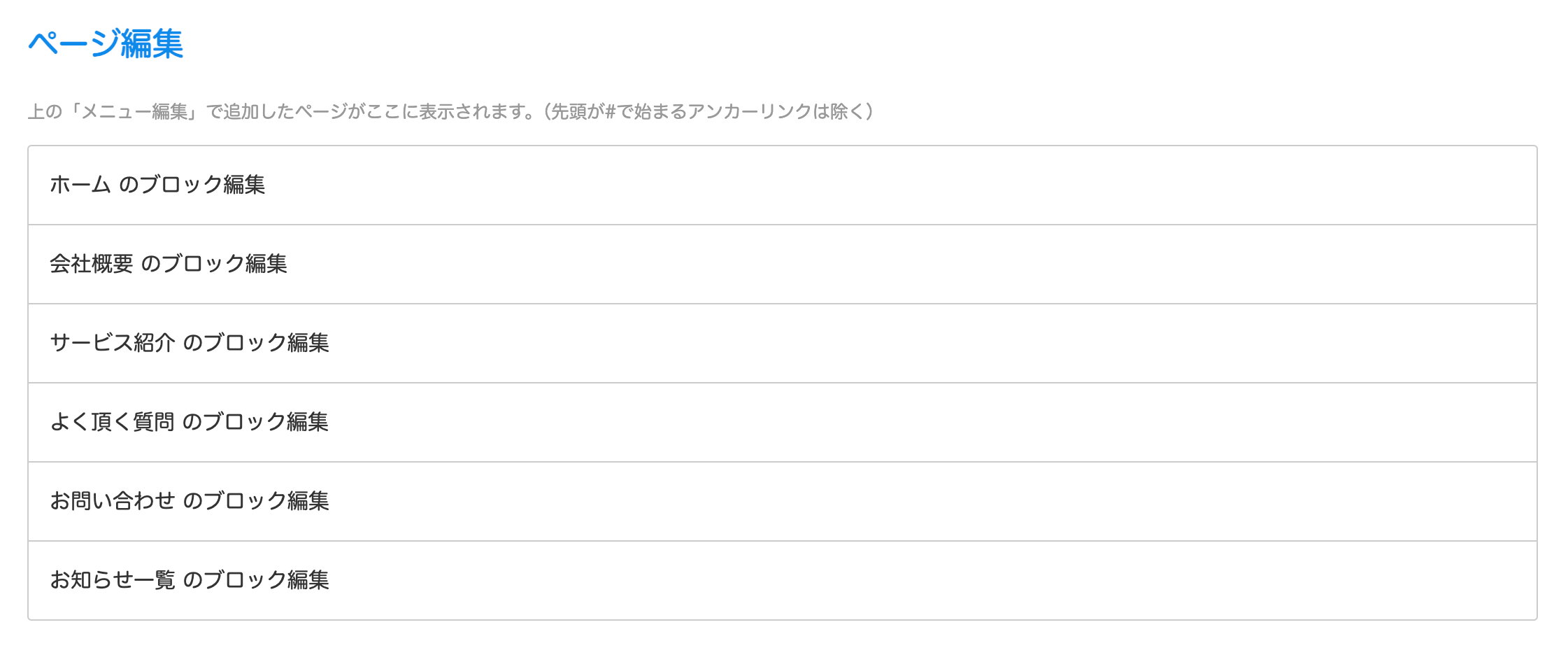Choose the よく頂く質問 block editing label
Image resolution: width=1568 pixels, height=648 pixels.
click(x=190, y=422)
